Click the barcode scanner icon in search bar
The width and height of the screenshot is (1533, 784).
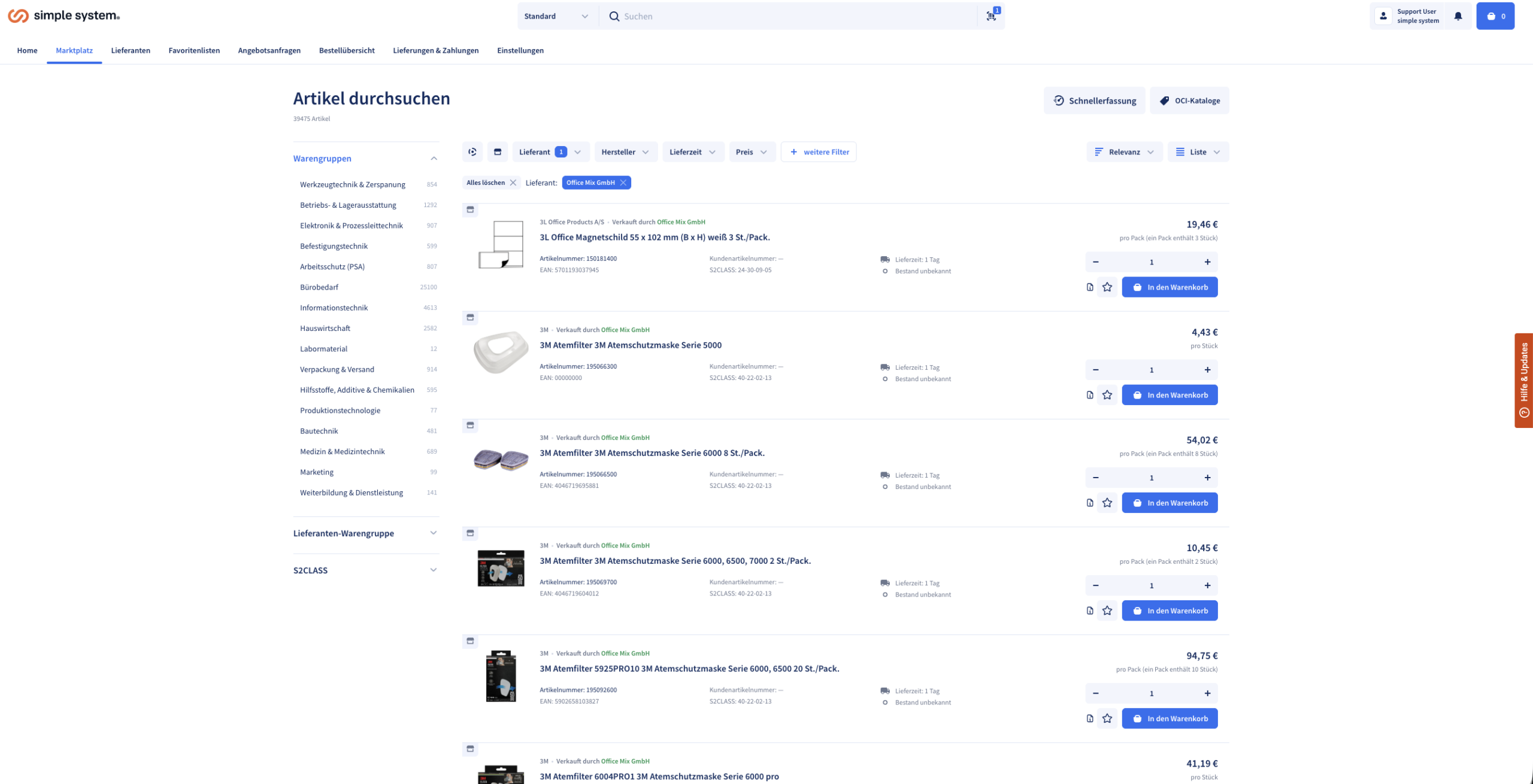991,16
